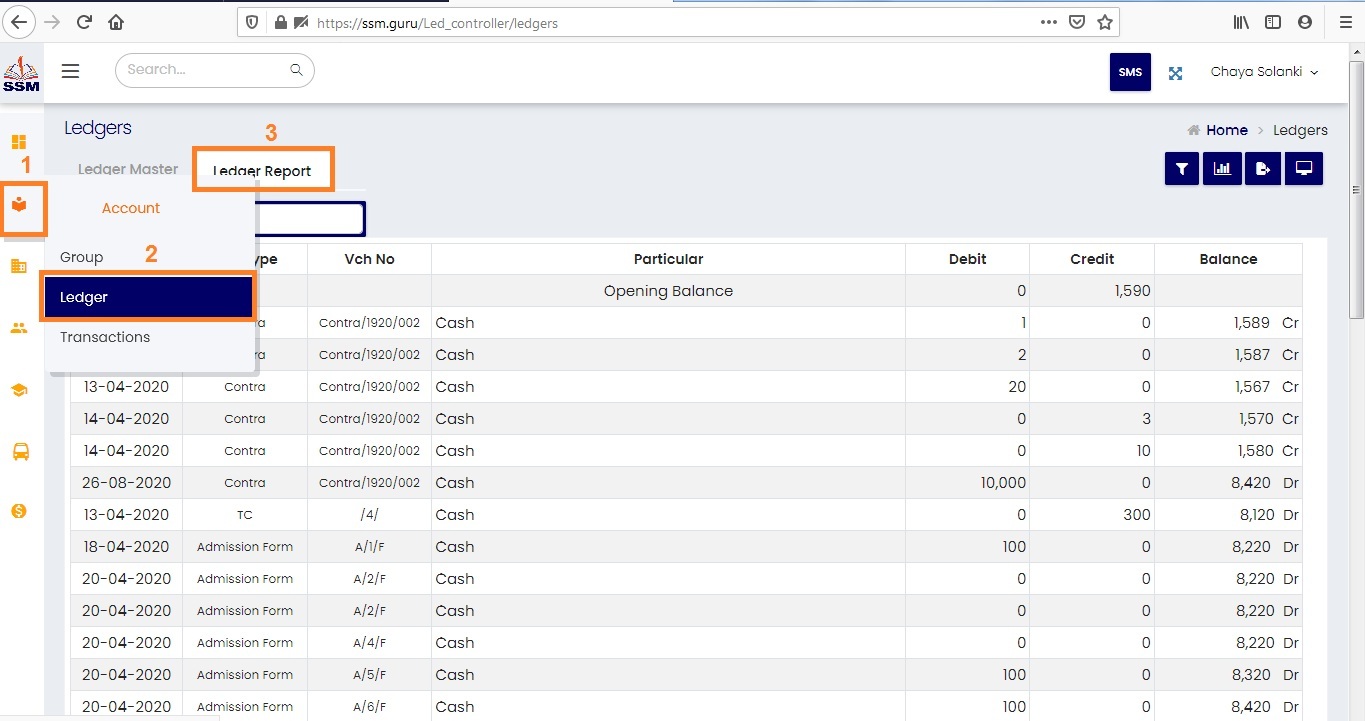Click the bus transport sidebar icon
Screen dimensions: 1365x721
point(19,452)
